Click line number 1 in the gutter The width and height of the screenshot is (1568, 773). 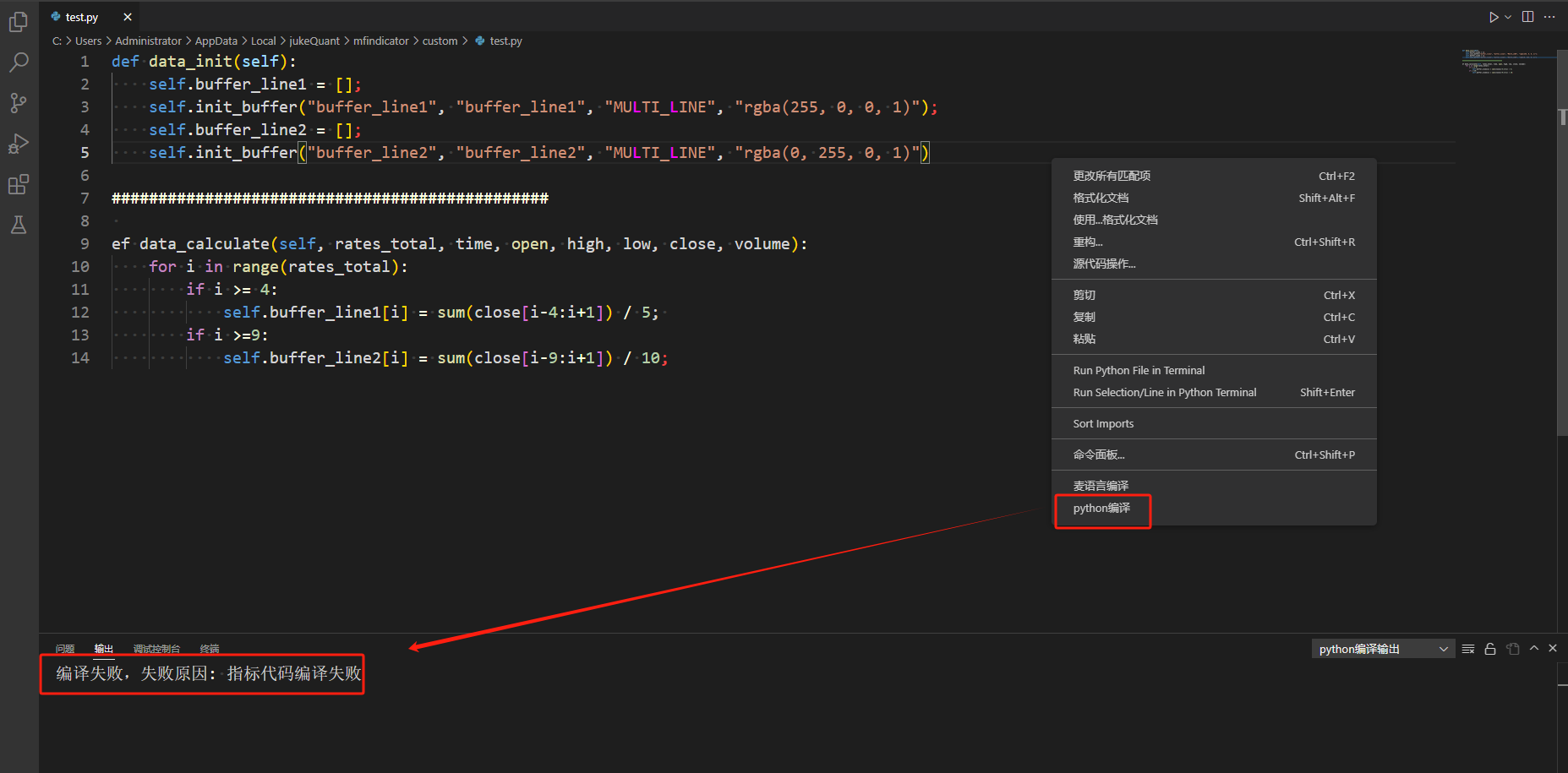point(85,62)
